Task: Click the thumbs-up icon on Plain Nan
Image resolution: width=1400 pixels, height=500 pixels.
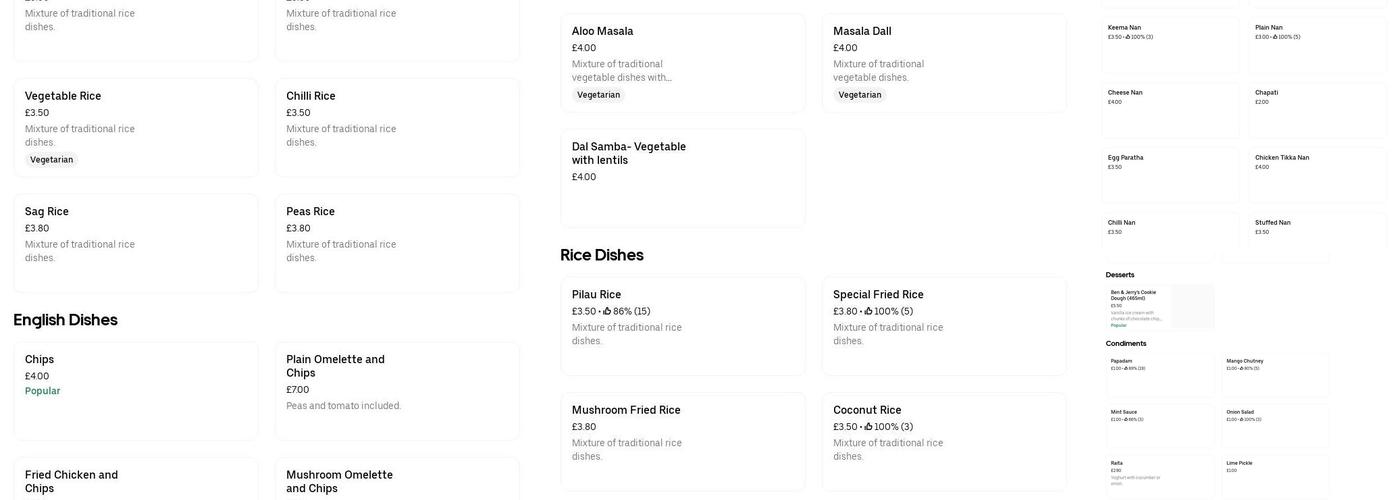Action: tap(1275, 37)
